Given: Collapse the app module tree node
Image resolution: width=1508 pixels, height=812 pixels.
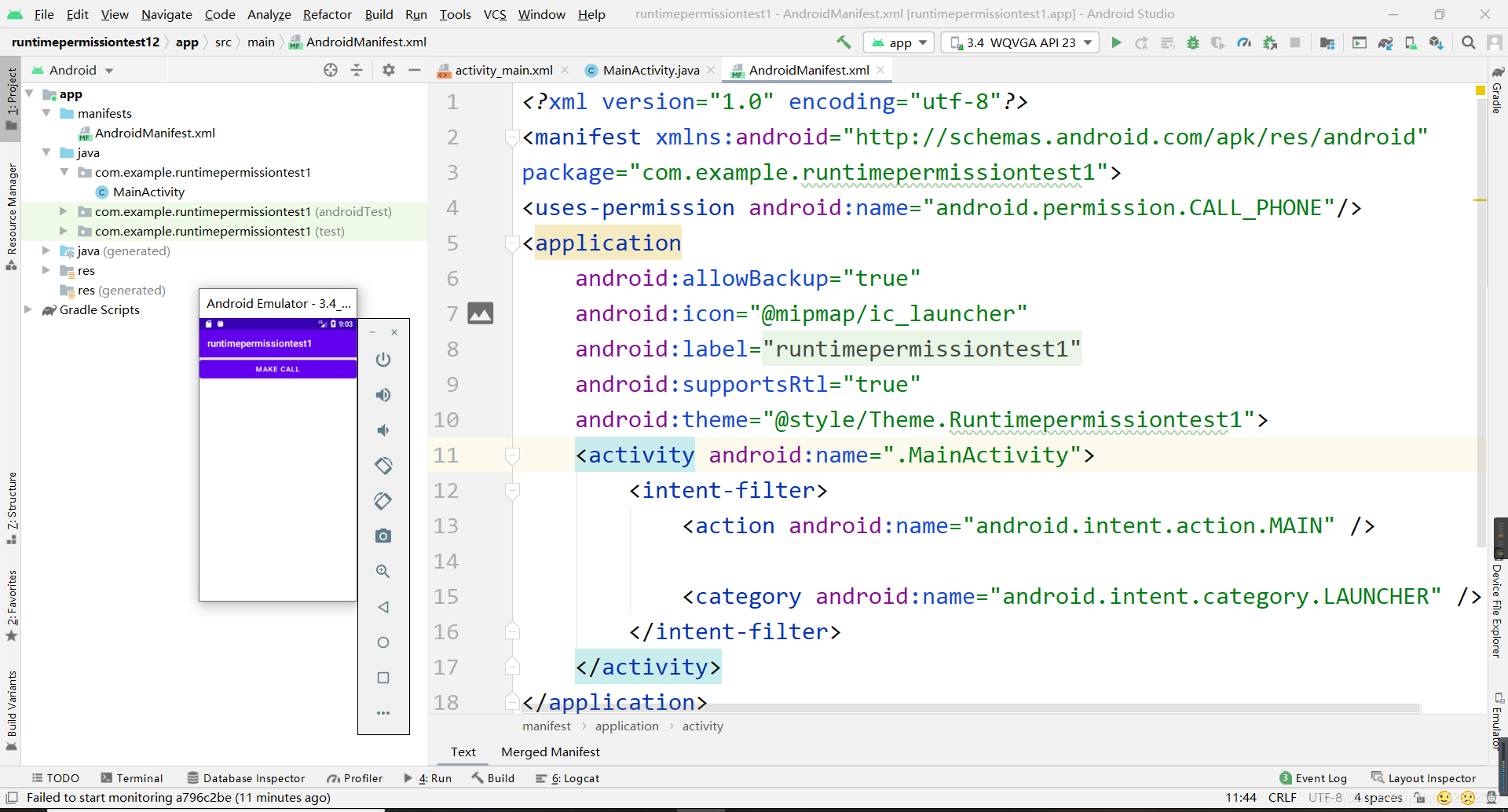Looking at the screenshot, I should point(29,93).
